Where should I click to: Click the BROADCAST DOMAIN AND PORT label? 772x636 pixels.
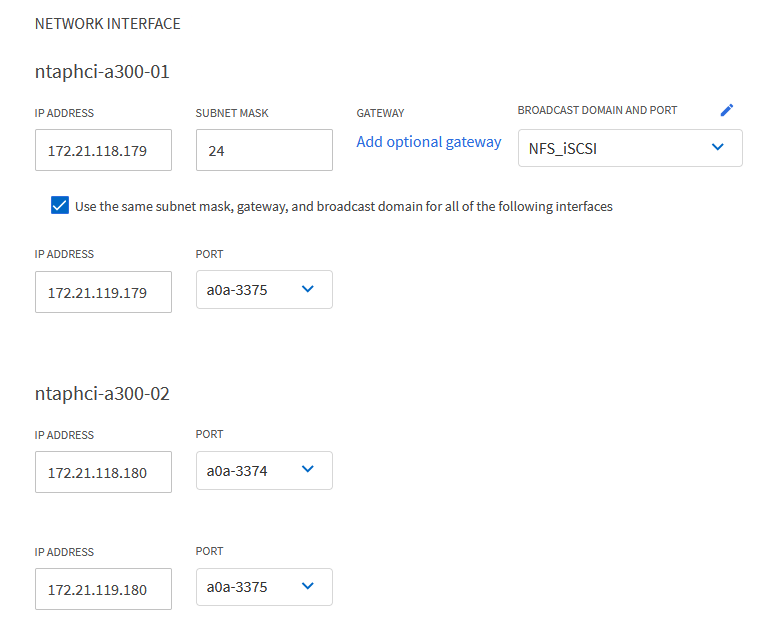pos(597,111)
